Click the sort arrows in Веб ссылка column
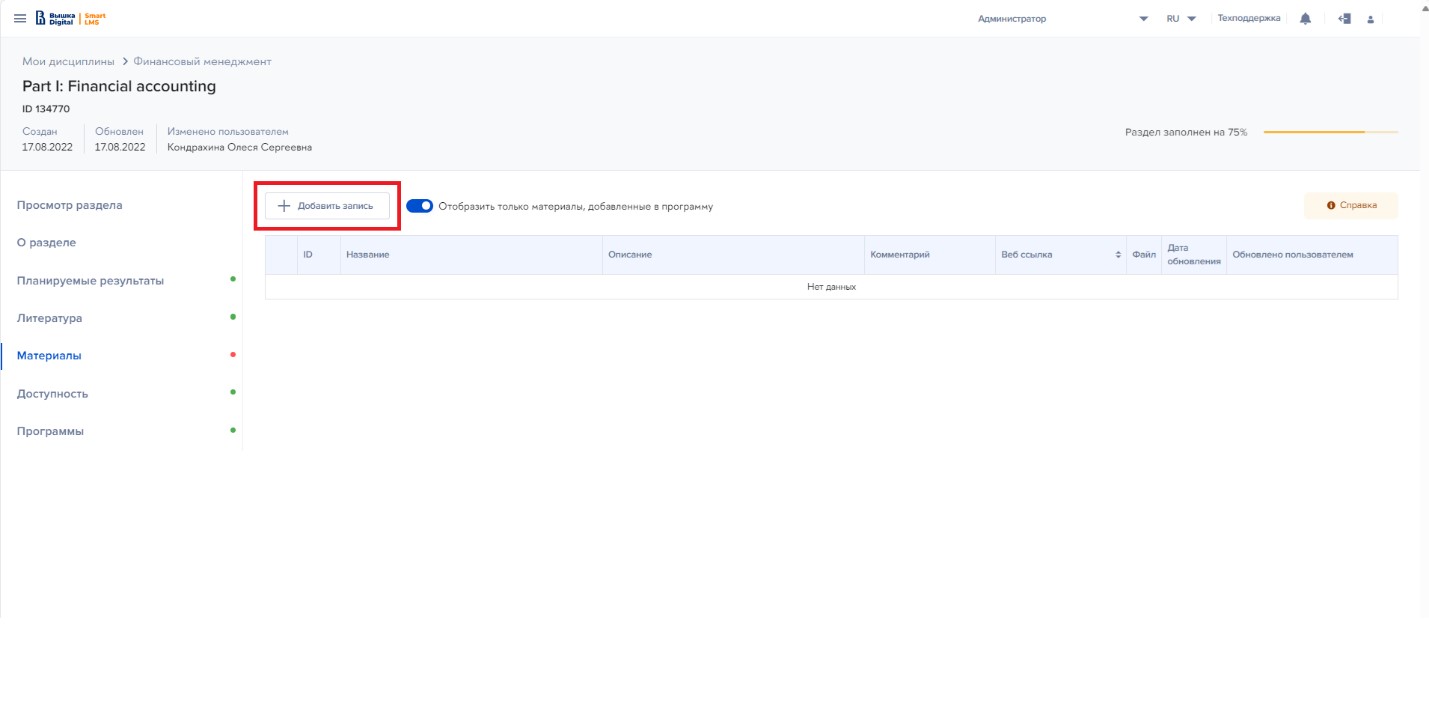This screenshot has height=709, width=1429. [1118, 255]
